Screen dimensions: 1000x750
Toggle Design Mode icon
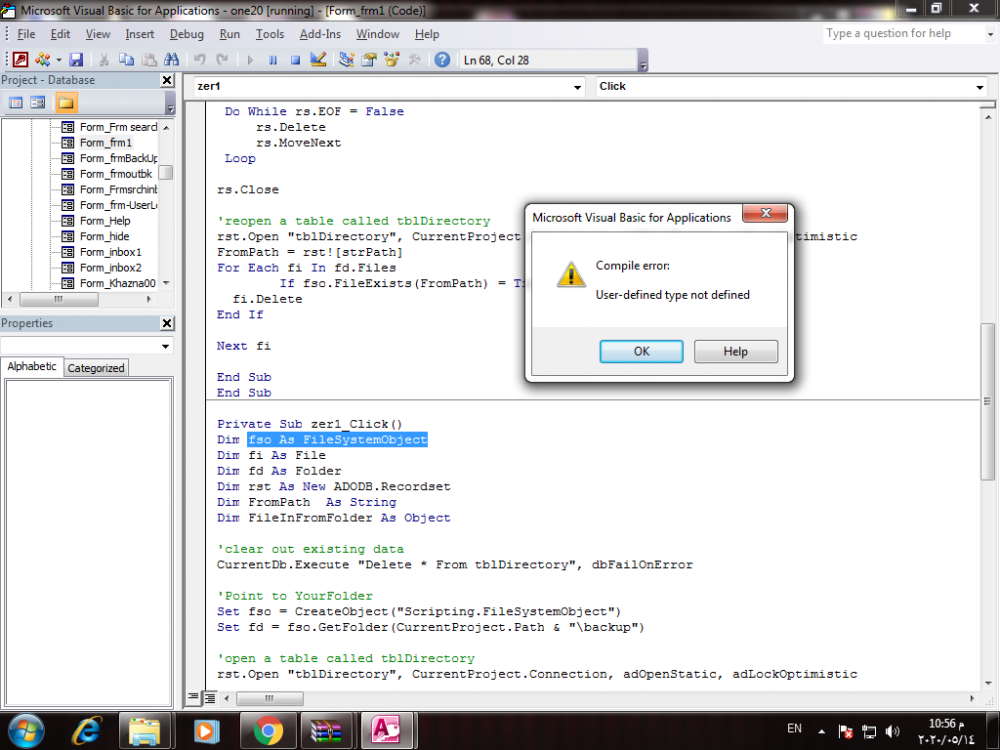(x=318, y=59)
